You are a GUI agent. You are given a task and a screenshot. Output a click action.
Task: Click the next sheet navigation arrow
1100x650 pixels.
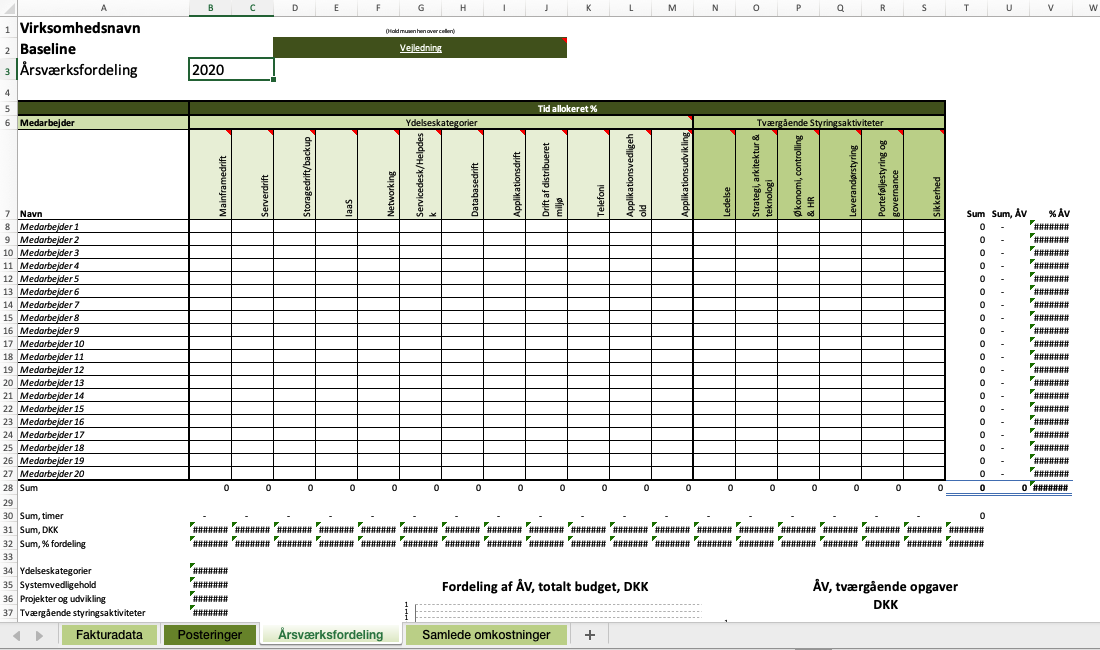[x=40, y=635]
